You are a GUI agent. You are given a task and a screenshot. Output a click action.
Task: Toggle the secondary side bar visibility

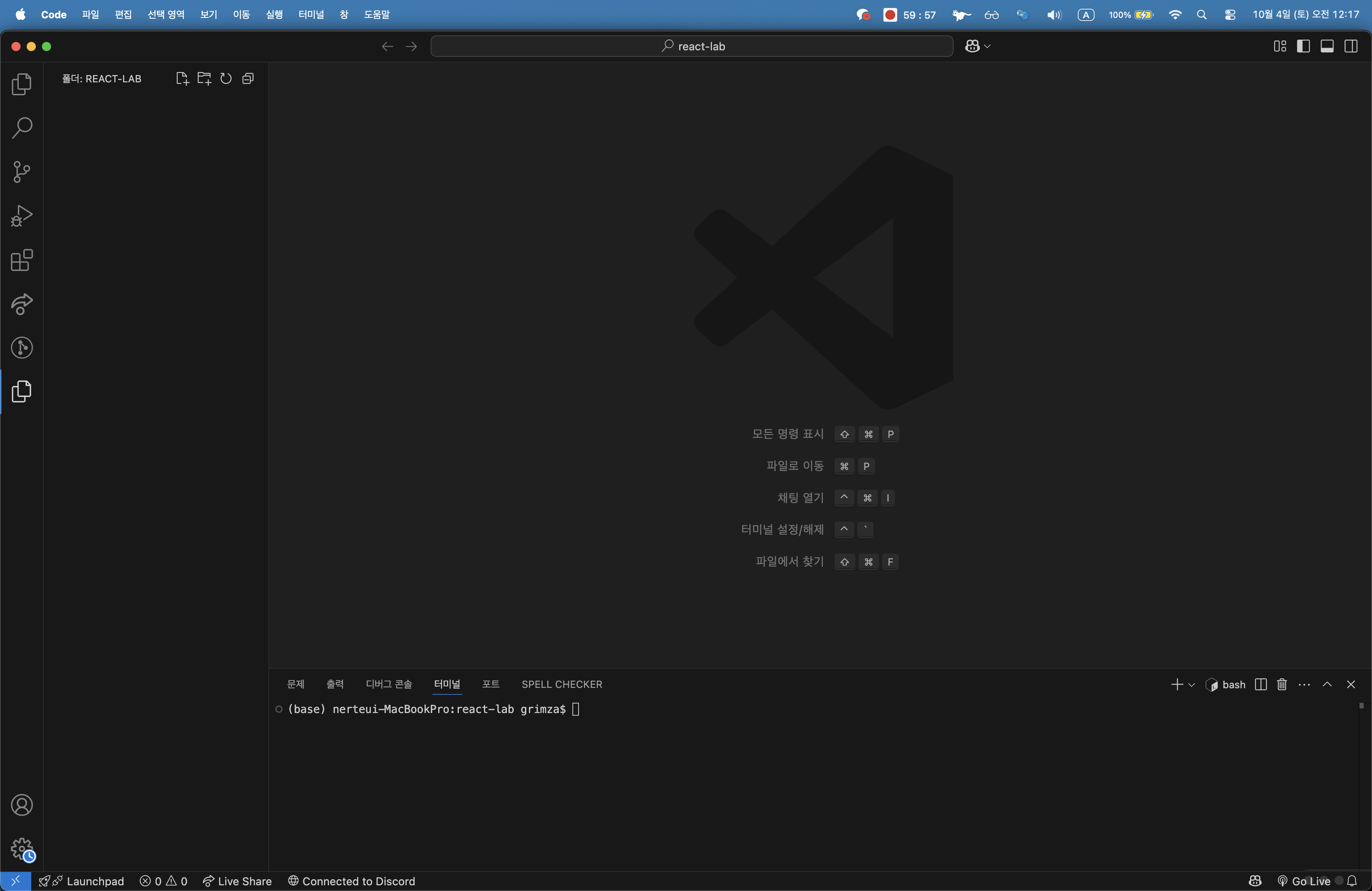1351,46
